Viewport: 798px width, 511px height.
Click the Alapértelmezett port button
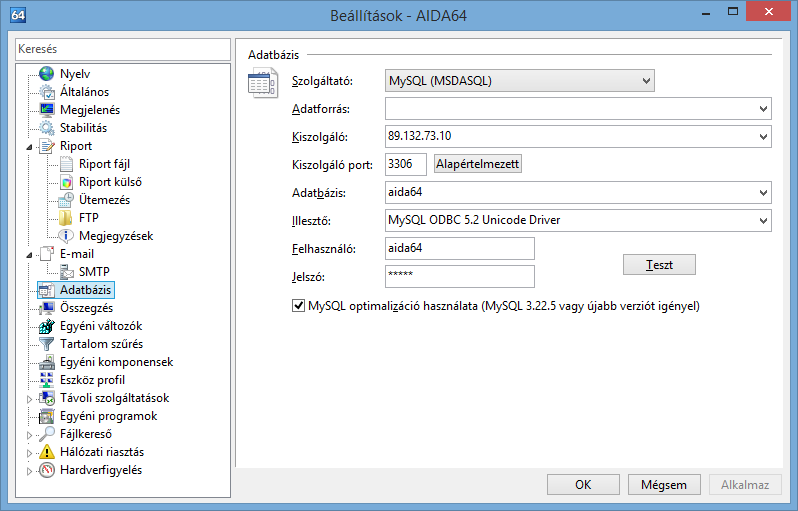[477, 164]
